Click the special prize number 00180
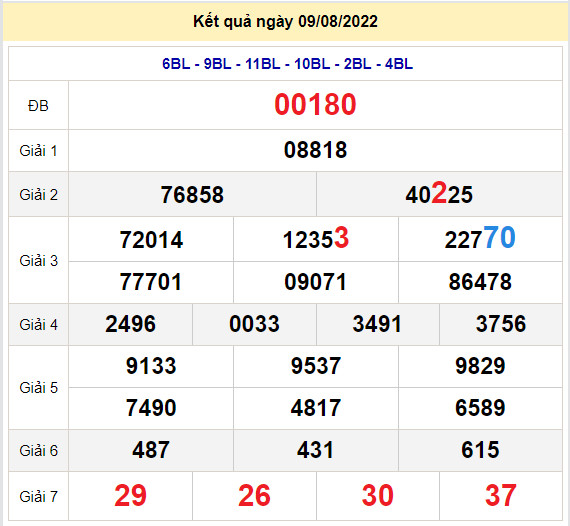 click(x=315, y=104)
